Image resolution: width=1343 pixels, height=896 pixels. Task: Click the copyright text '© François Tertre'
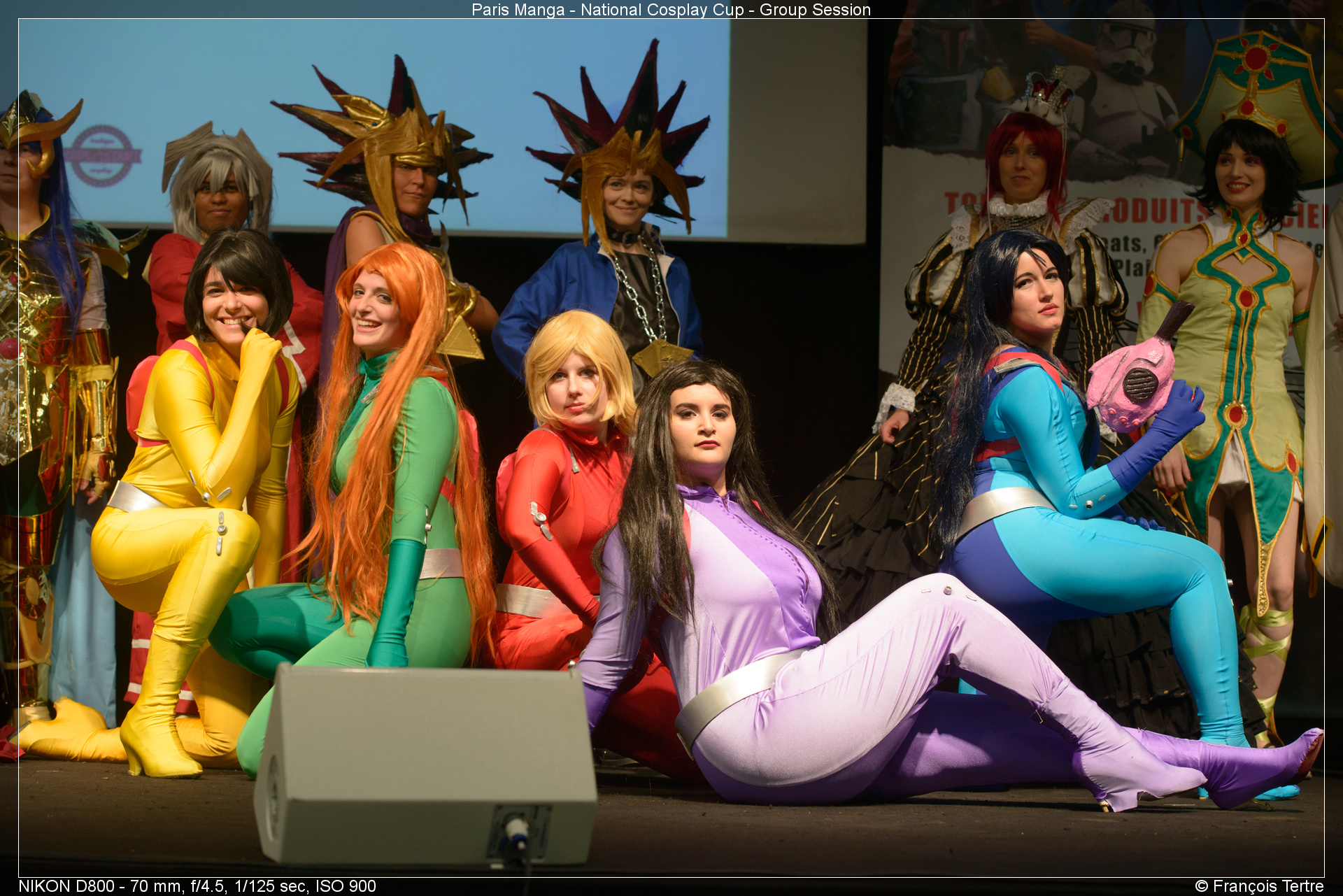1259,886
